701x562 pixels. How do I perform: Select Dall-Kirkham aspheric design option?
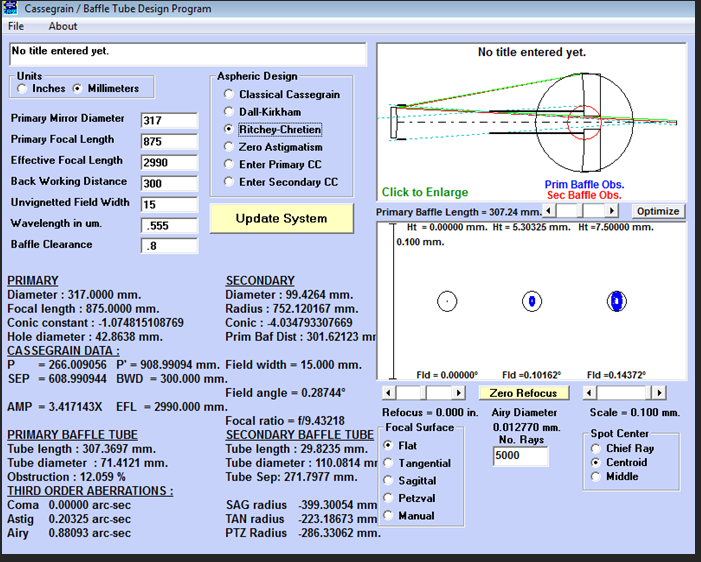pyautogui.click(x=229, y=112)
